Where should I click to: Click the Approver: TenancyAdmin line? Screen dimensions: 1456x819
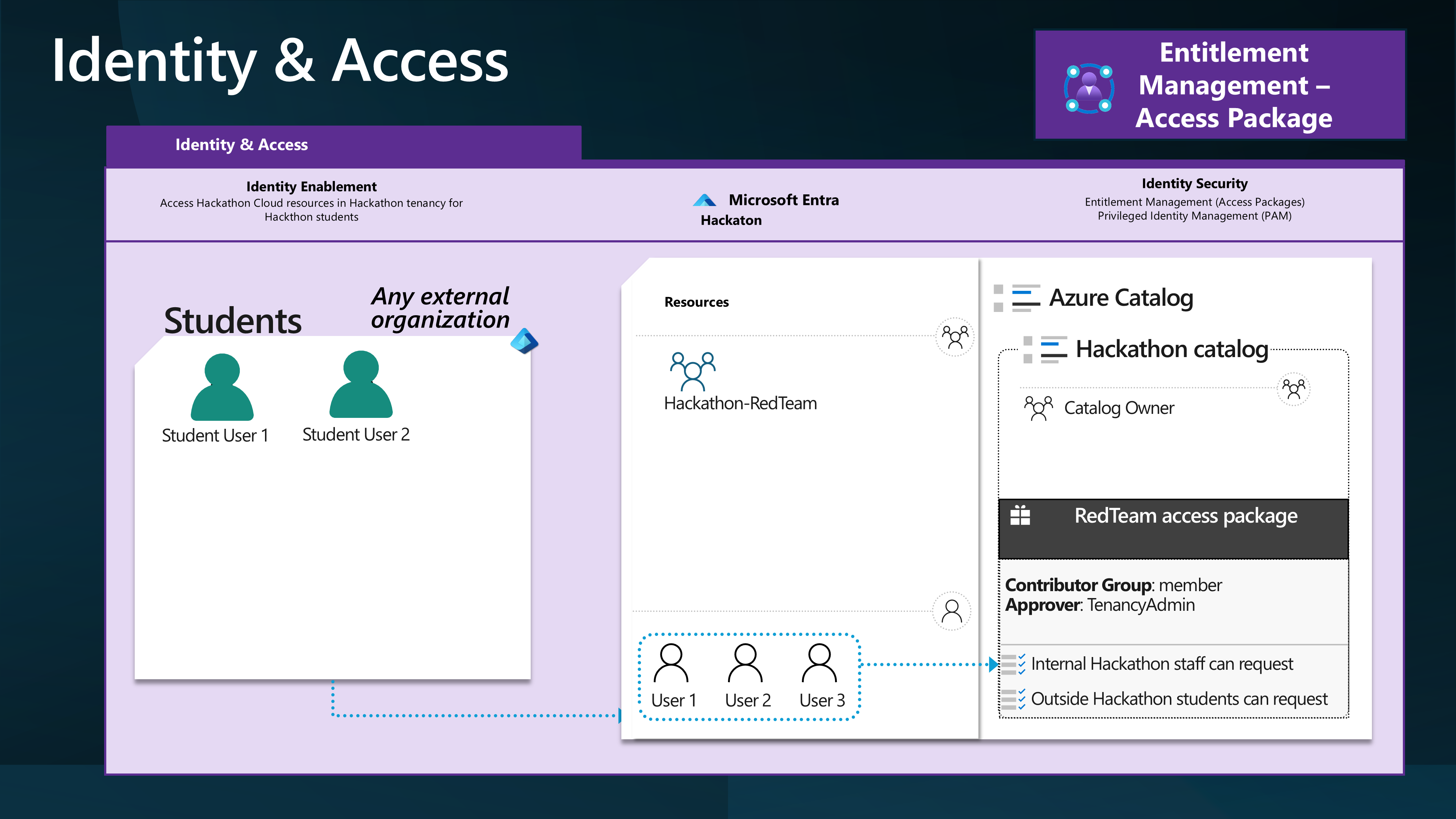point(1099,605)
